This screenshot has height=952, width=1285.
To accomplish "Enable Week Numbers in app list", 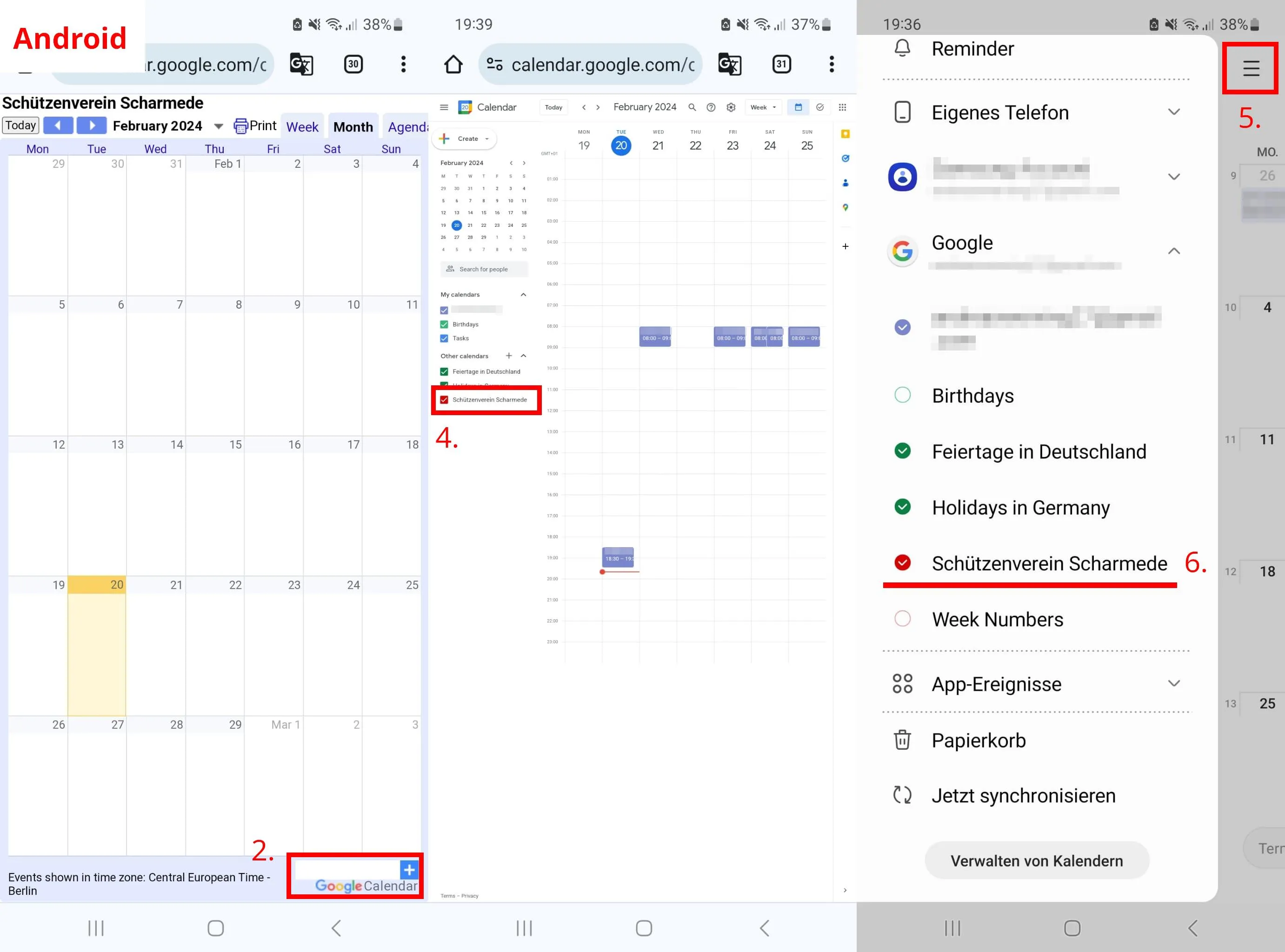I will [902, 618].
